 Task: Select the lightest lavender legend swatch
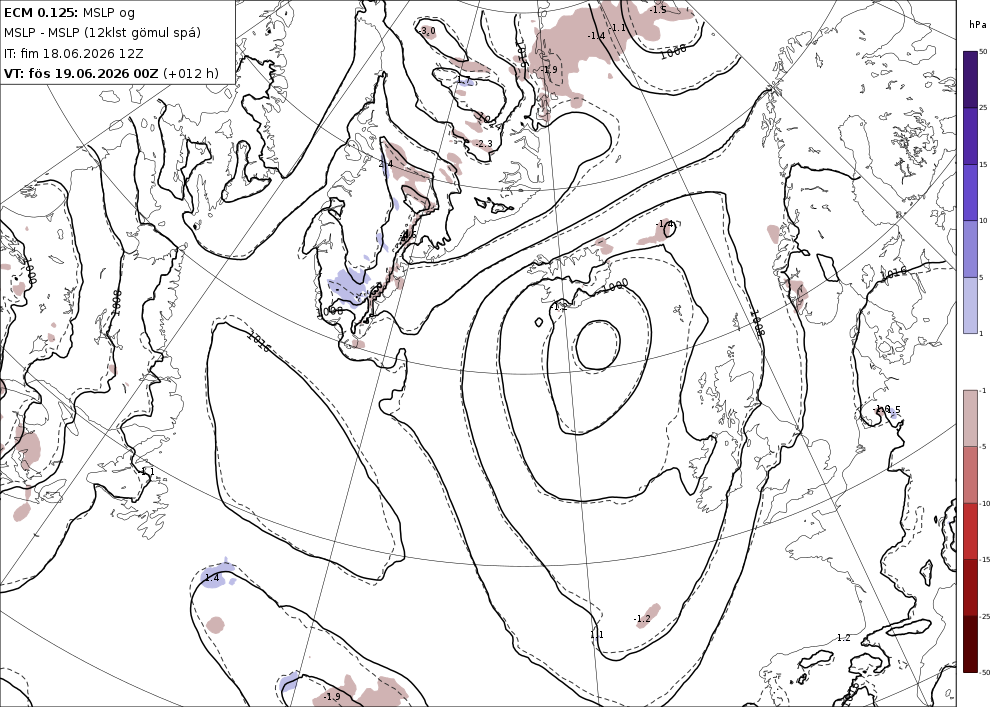970,305
